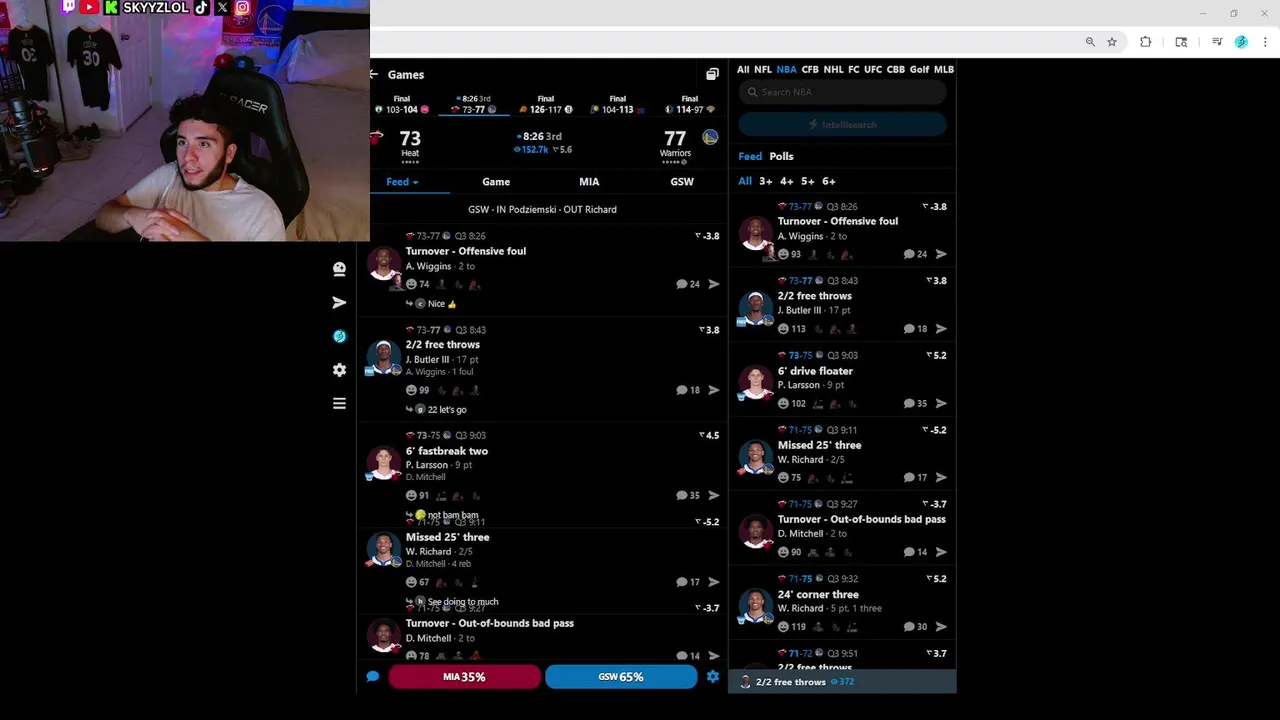React with emoji to 6' fastbreak two play
1280x720 pixels.
point(411,495)
